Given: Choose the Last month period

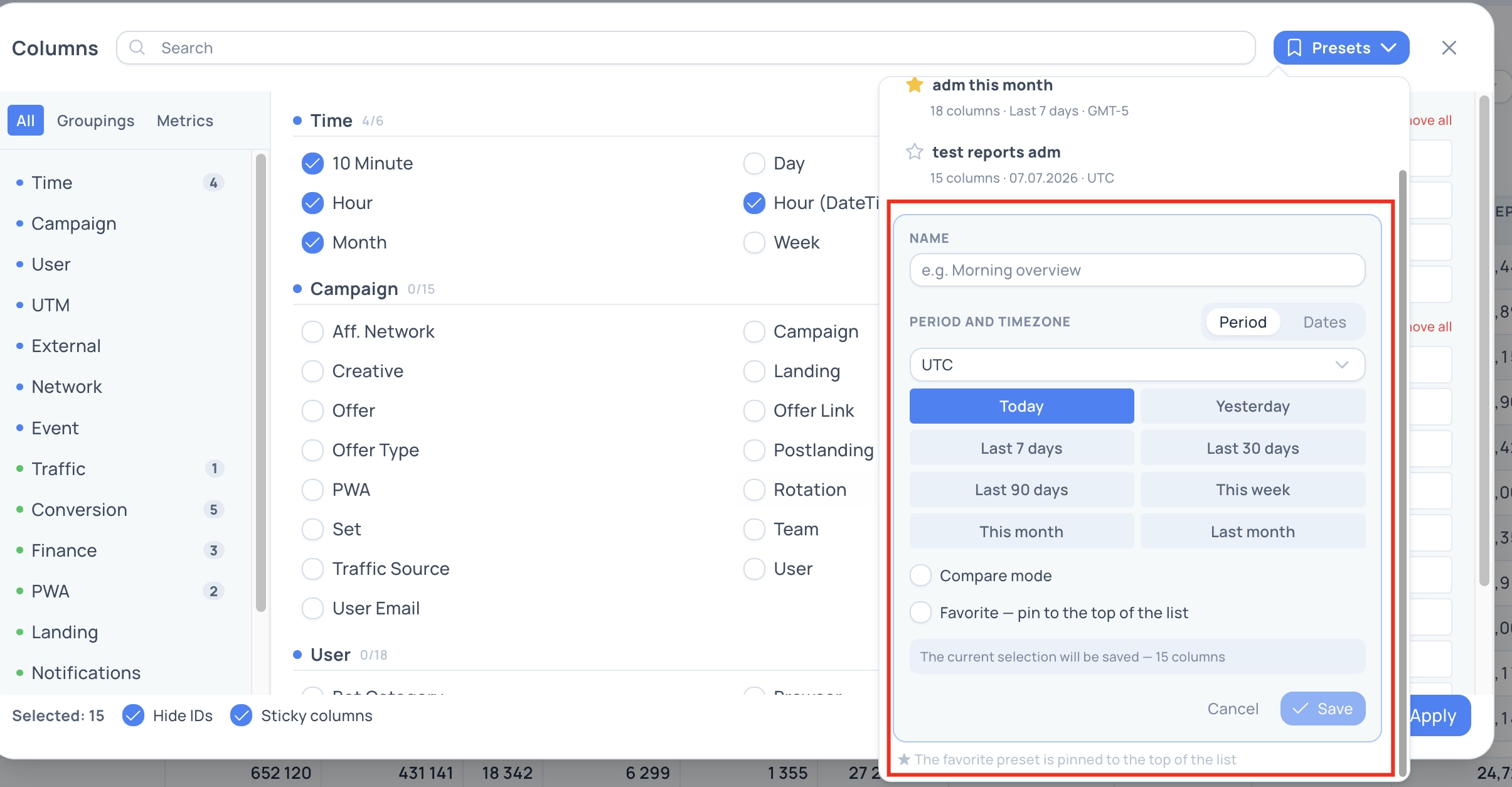Looking at the screenshot, I should pos(1253,532).
